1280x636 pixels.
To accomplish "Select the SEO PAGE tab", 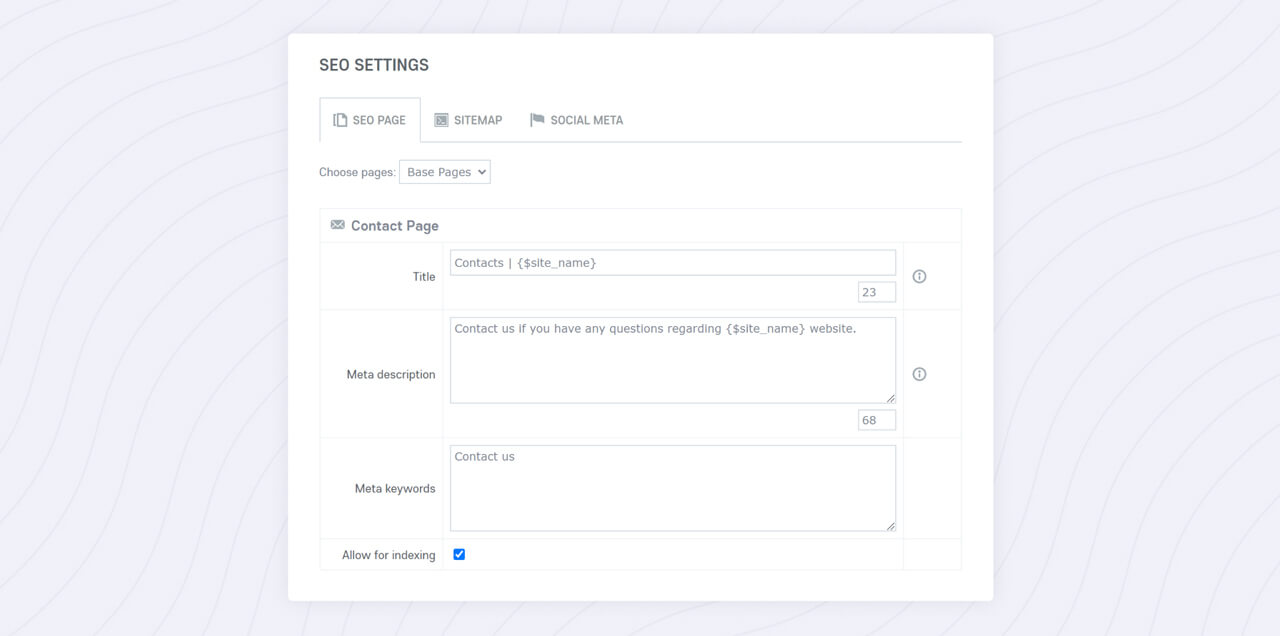I will pyautogui.click(x=370, y=119).
